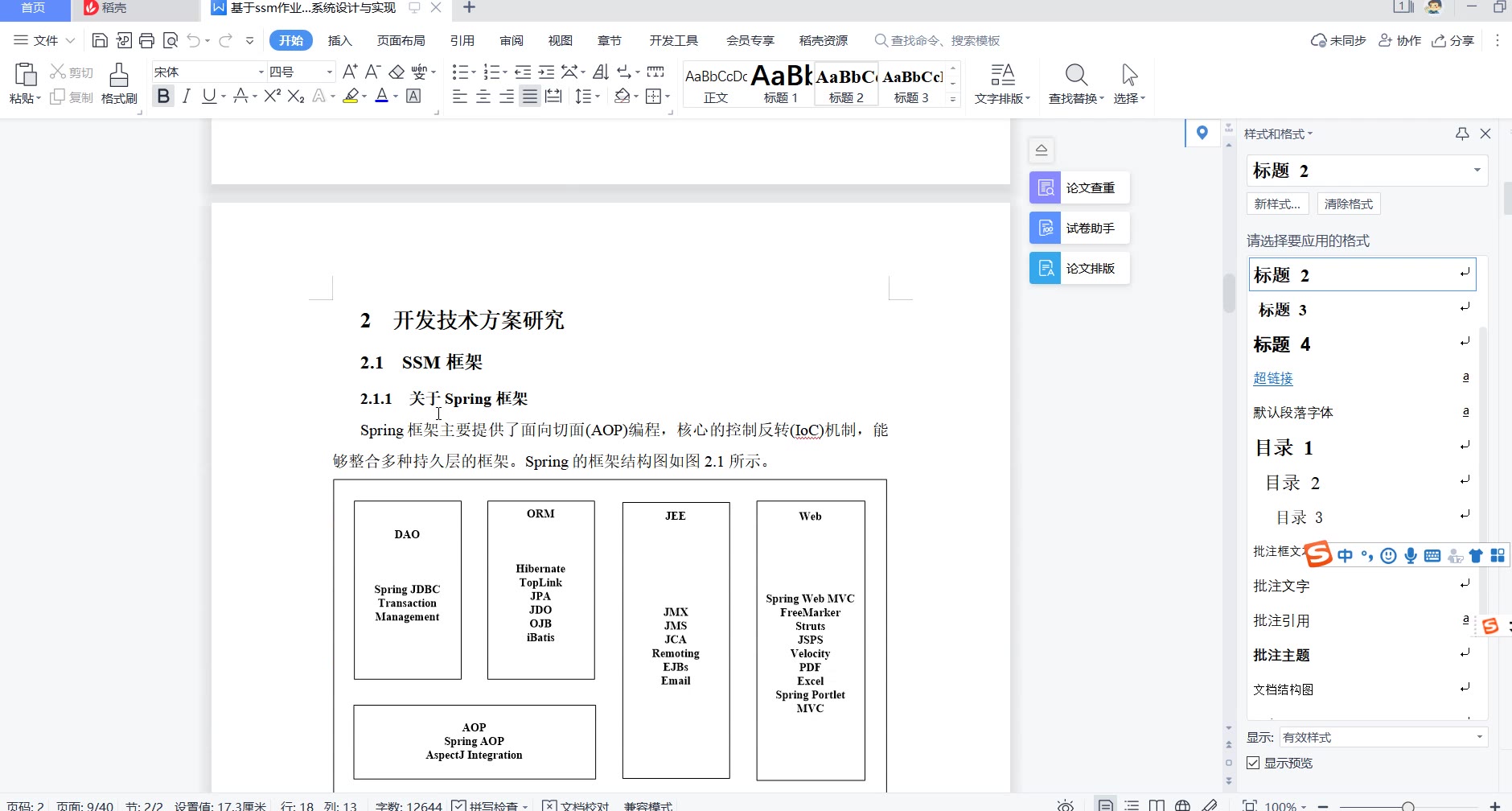Open the 论文查重 plagiarism check tool
The image size is (1512, 811).
coord(1079,187)
